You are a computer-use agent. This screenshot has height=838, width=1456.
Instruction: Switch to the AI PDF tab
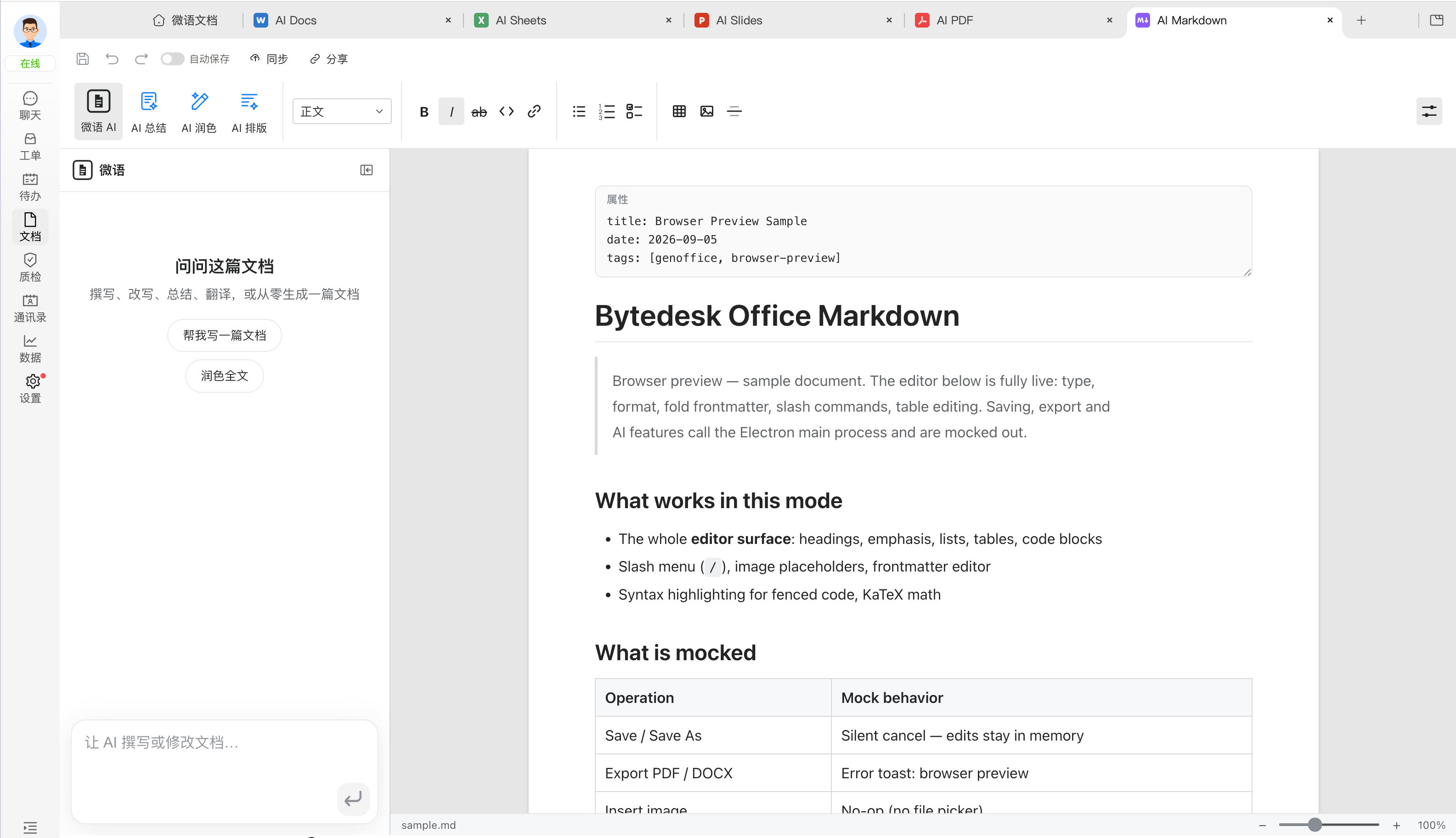point(1014,20)
